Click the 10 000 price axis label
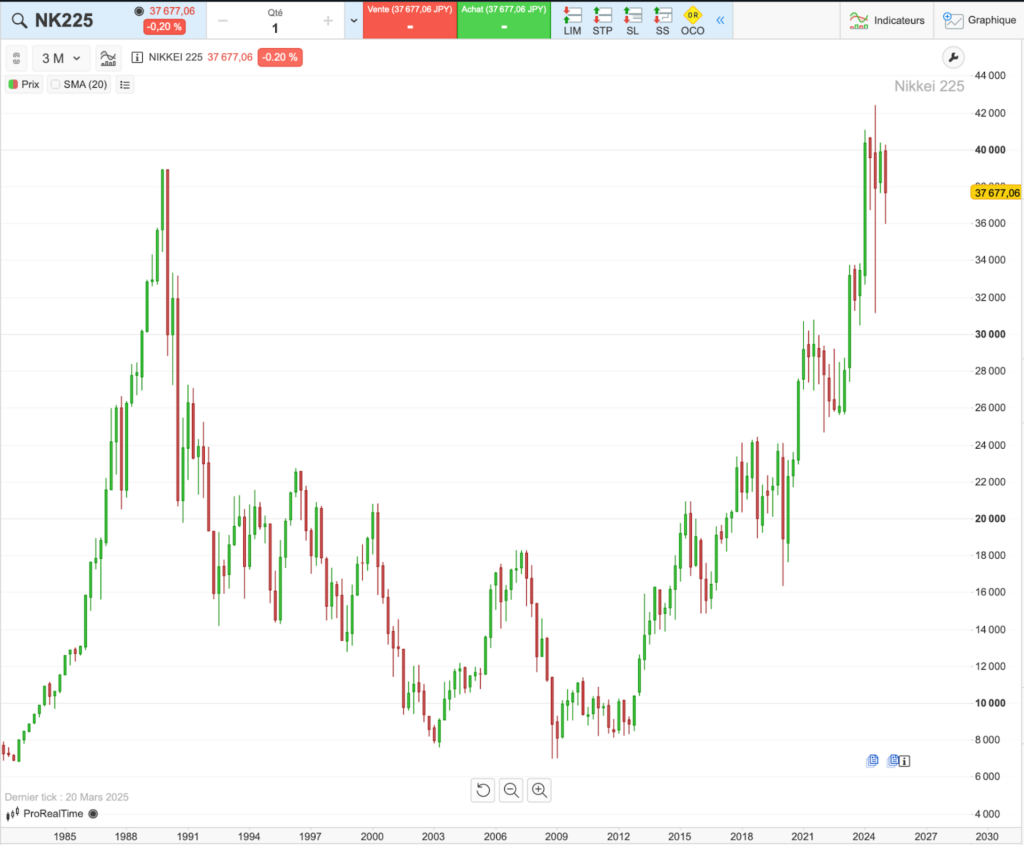Viewport: 1024px width, 845px height. 990,703
